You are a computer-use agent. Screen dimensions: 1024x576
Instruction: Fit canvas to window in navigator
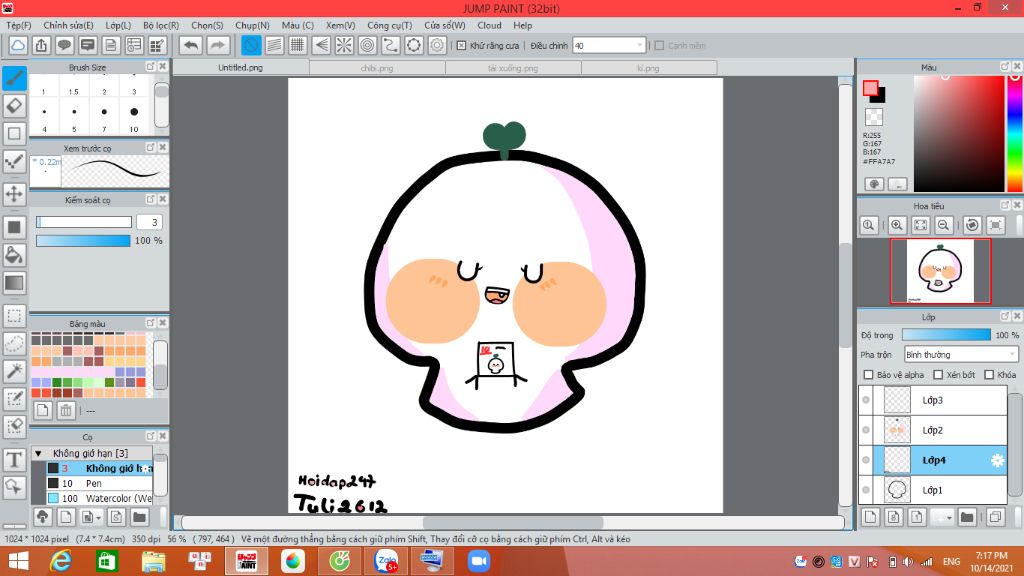point(920,225)
